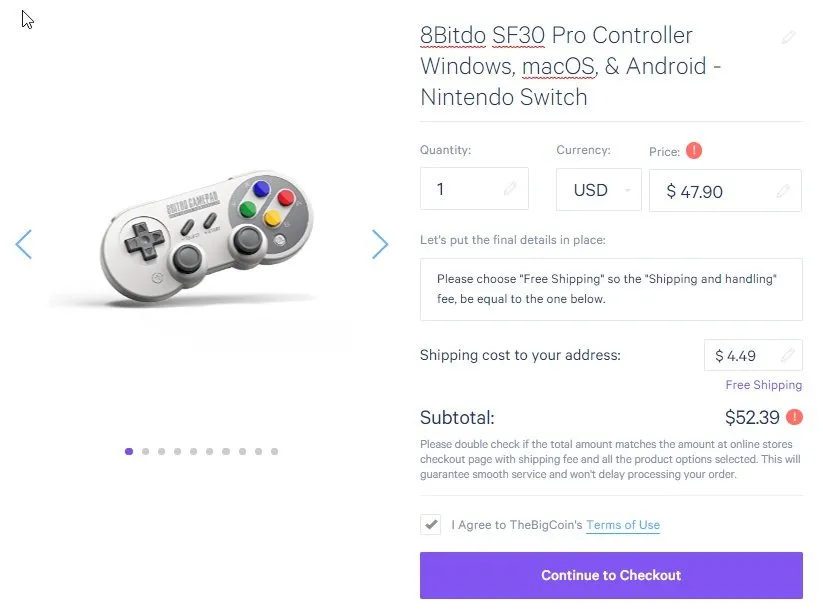Click the final details notes text box
The height and width of the screenshot is (615, 823).
pos(611,288)
